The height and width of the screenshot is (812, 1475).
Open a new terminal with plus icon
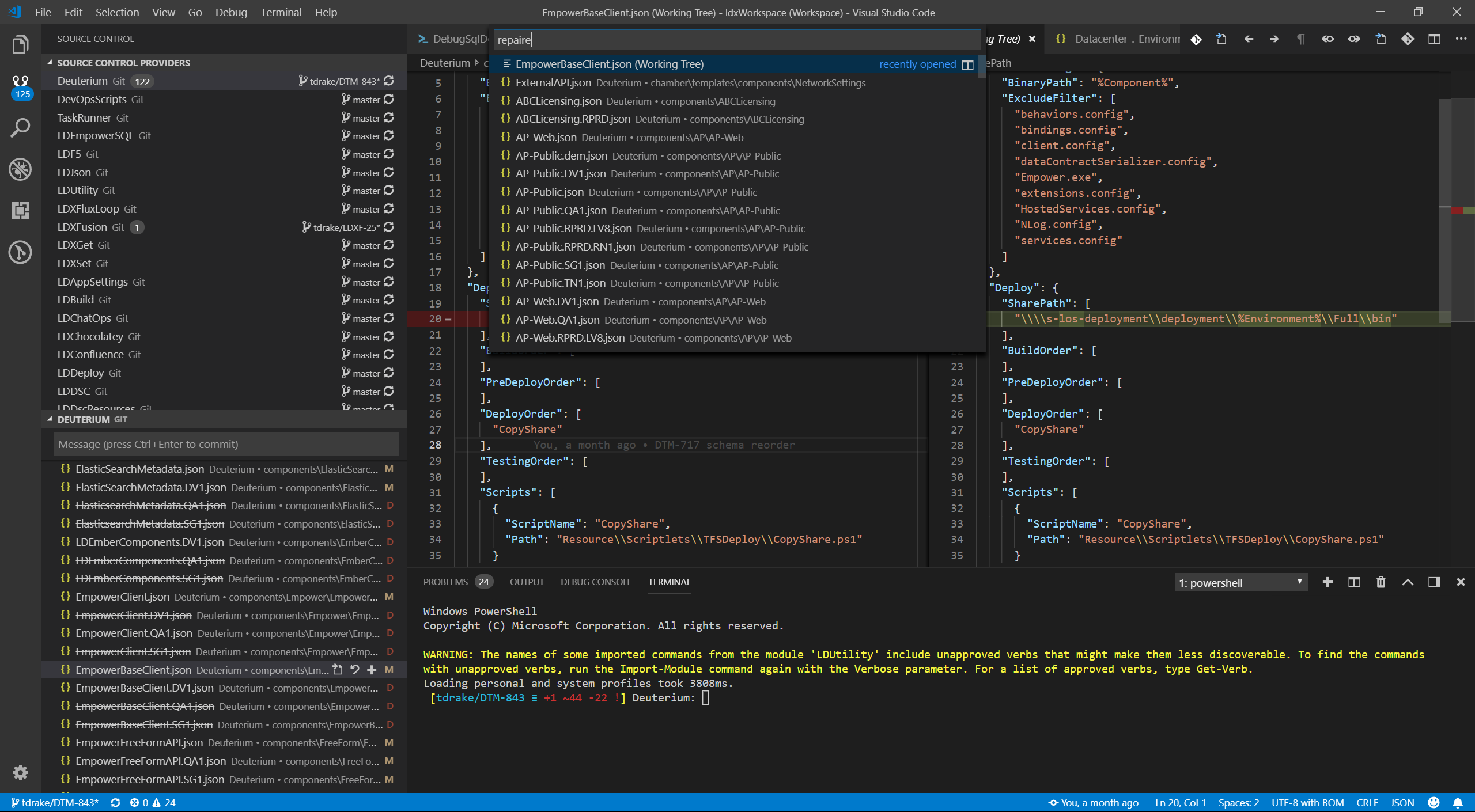(x=1327, y=582)
